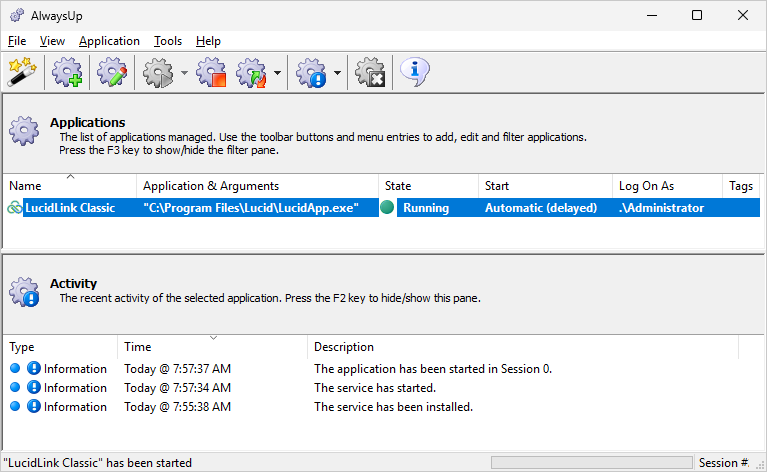This screenshot has height=472, width=767.
Task: Click 'The service has started.' description
Action: (x=375, y=388)
